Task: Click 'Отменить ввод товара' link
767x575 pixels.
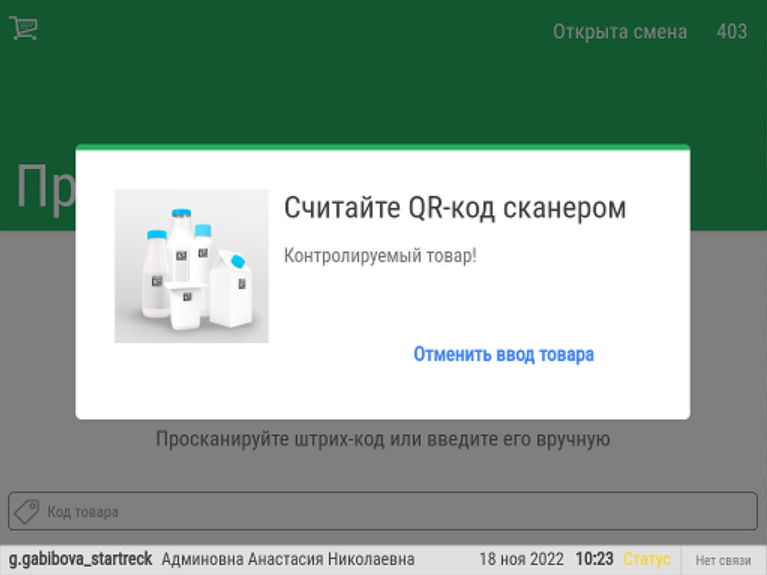Action: tap(503, 354)
